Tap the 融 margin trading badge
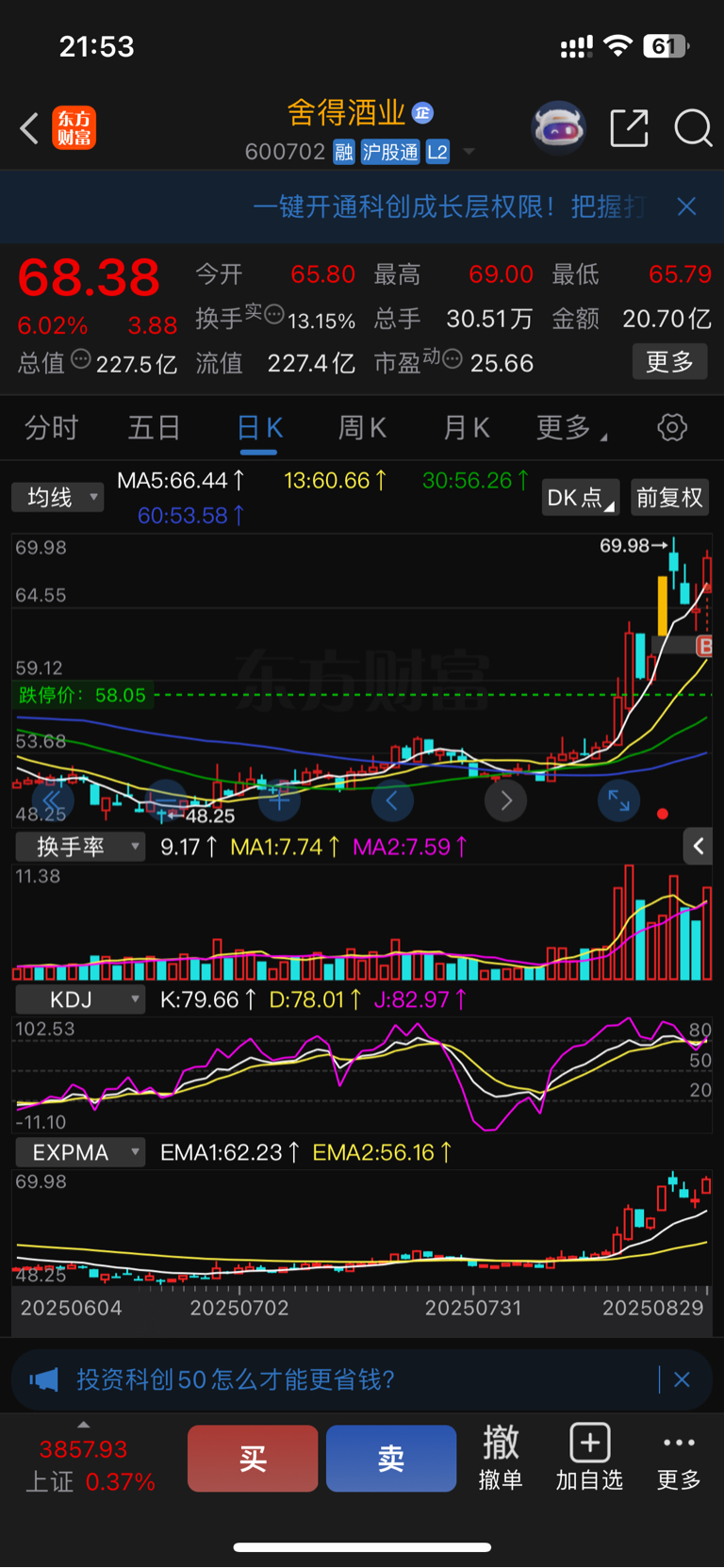Viewport: 724px width, 1568px height. coord(344,152)
